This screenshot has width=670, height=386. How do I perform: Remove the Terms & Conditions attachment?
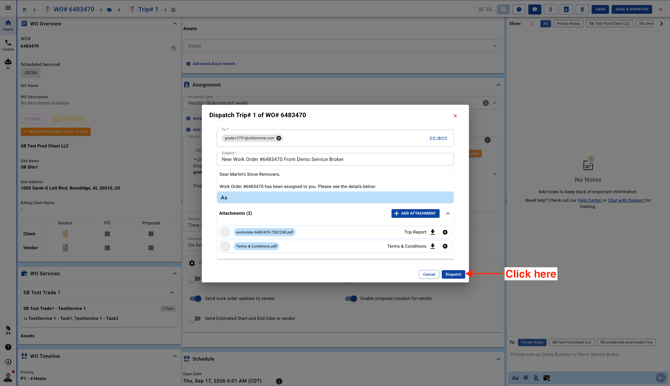point(445,246)
